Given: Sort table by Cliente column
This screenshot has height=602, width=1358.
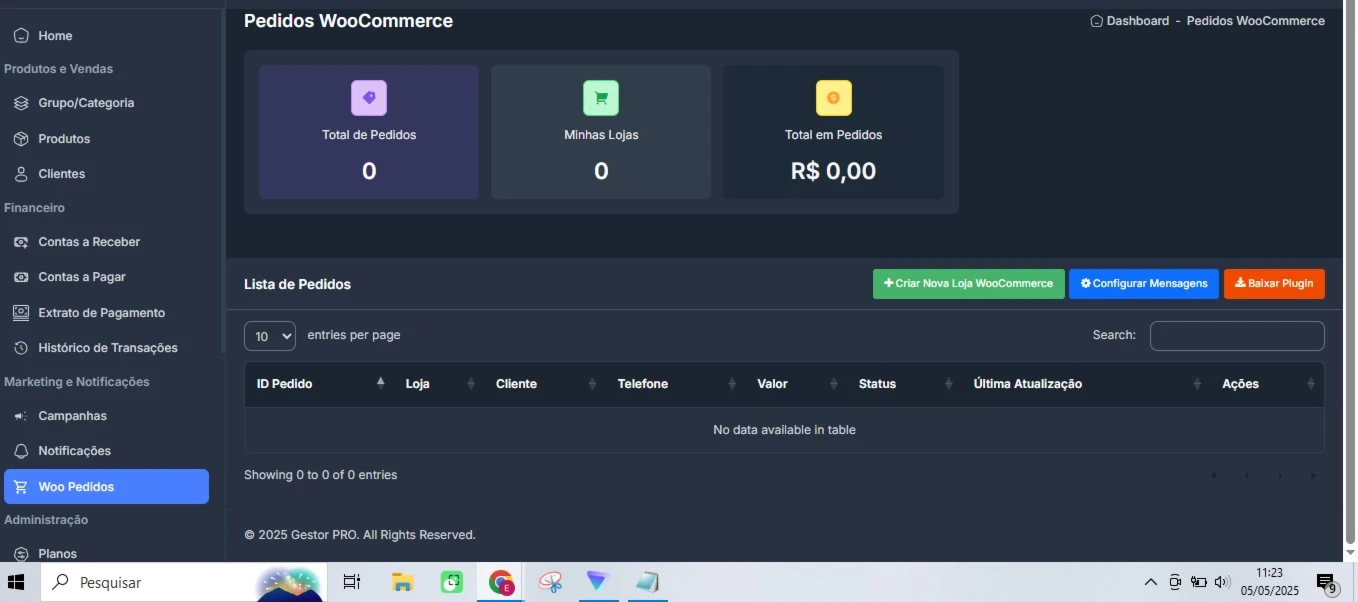Looking at the screenshot, I should (545, 384).
